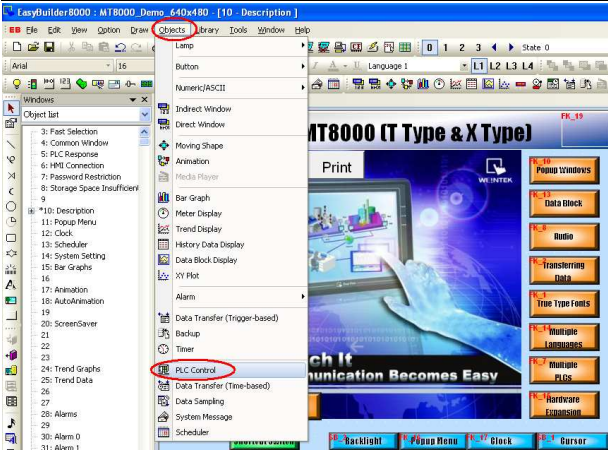Open the Objects menu
608x452 pixels.
[172, 30]
